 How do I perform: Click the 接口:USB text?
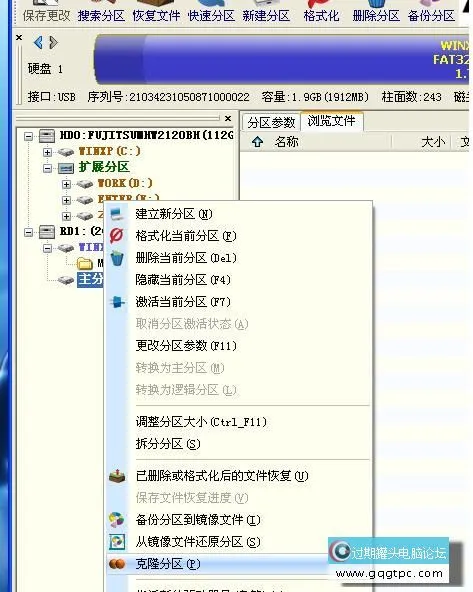tap(51, 97)
